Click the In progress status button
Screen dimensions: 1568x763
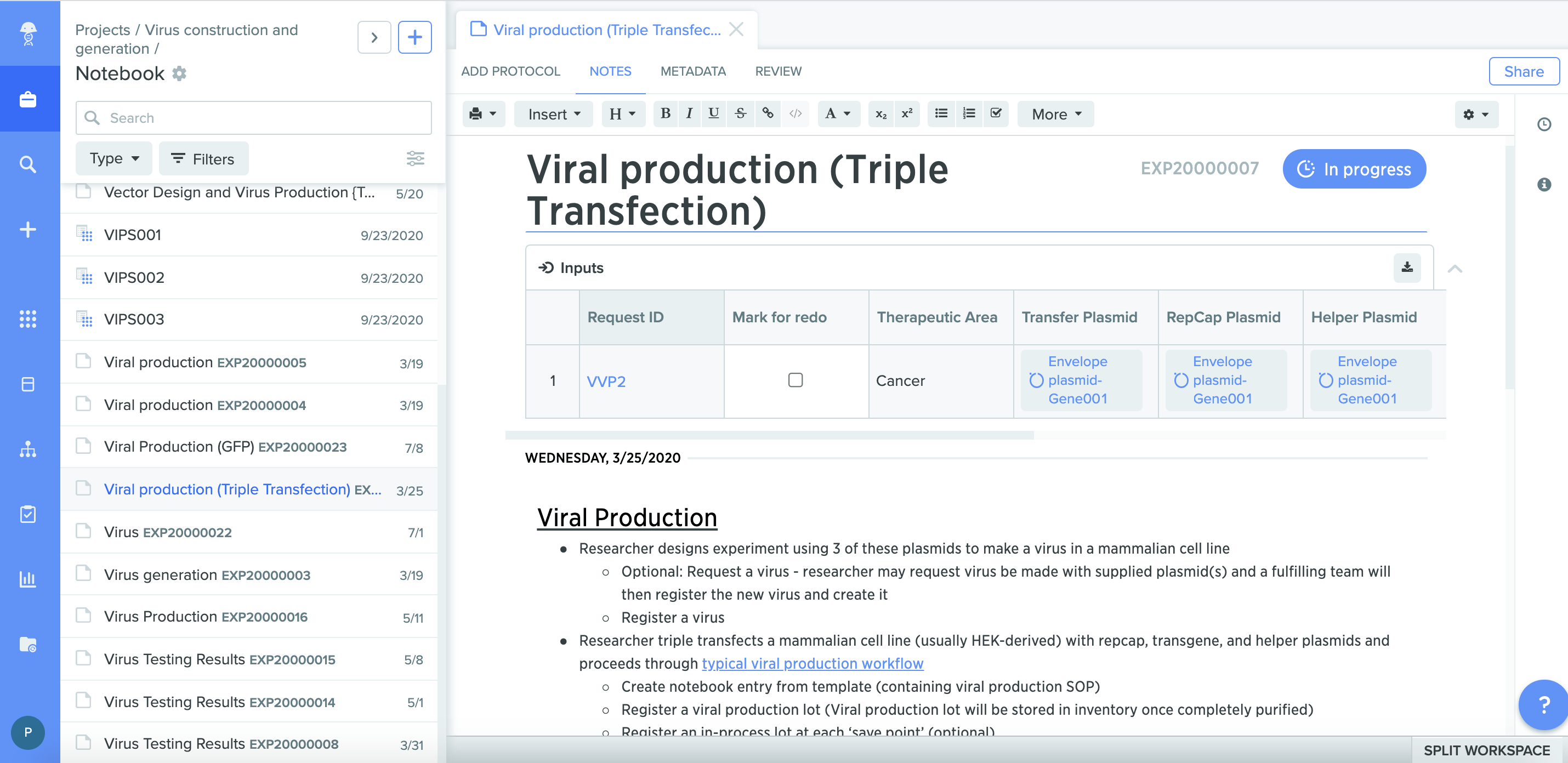tap(1354, 168)
